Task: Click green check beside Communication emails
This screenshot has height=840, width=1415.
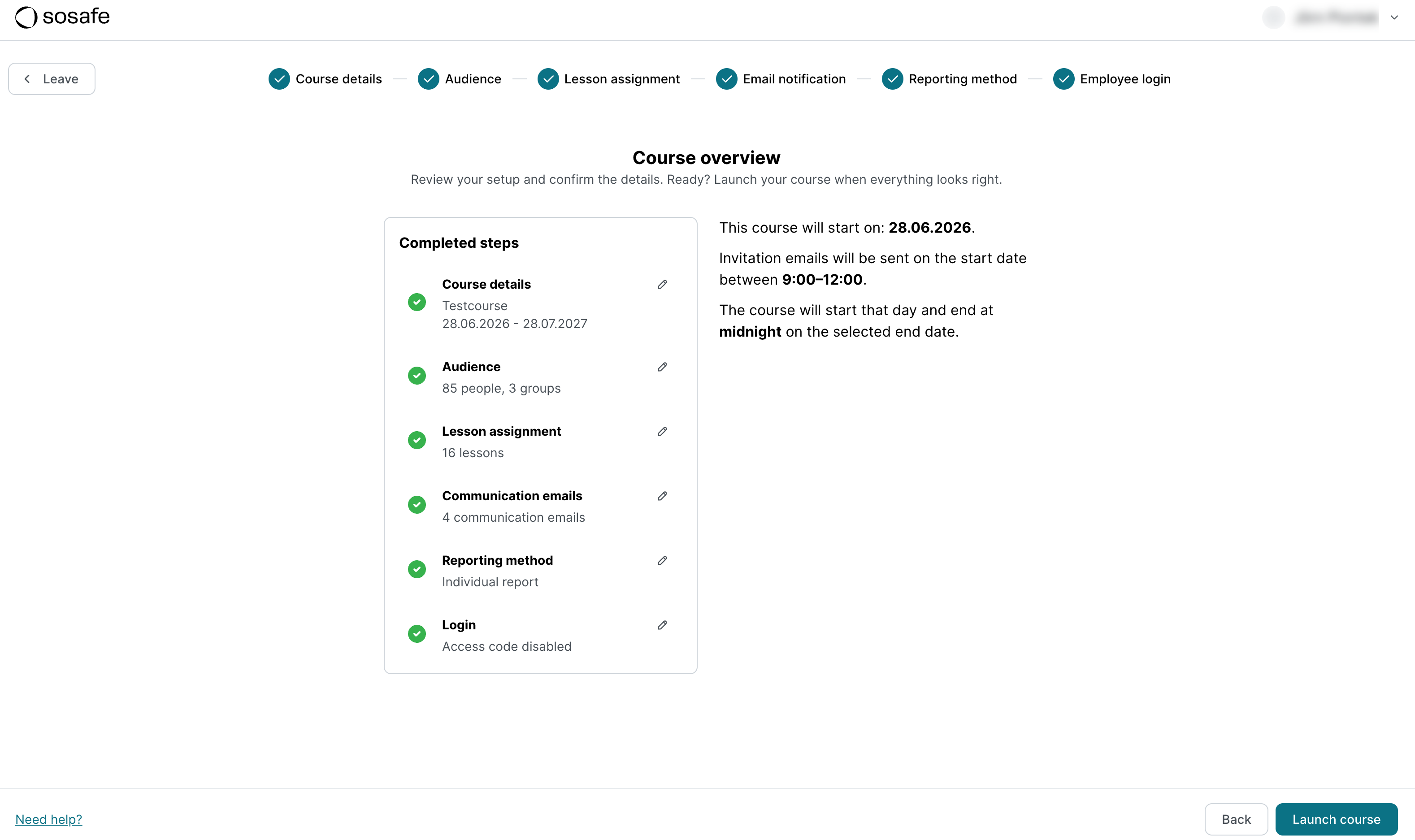Action: 417,505
